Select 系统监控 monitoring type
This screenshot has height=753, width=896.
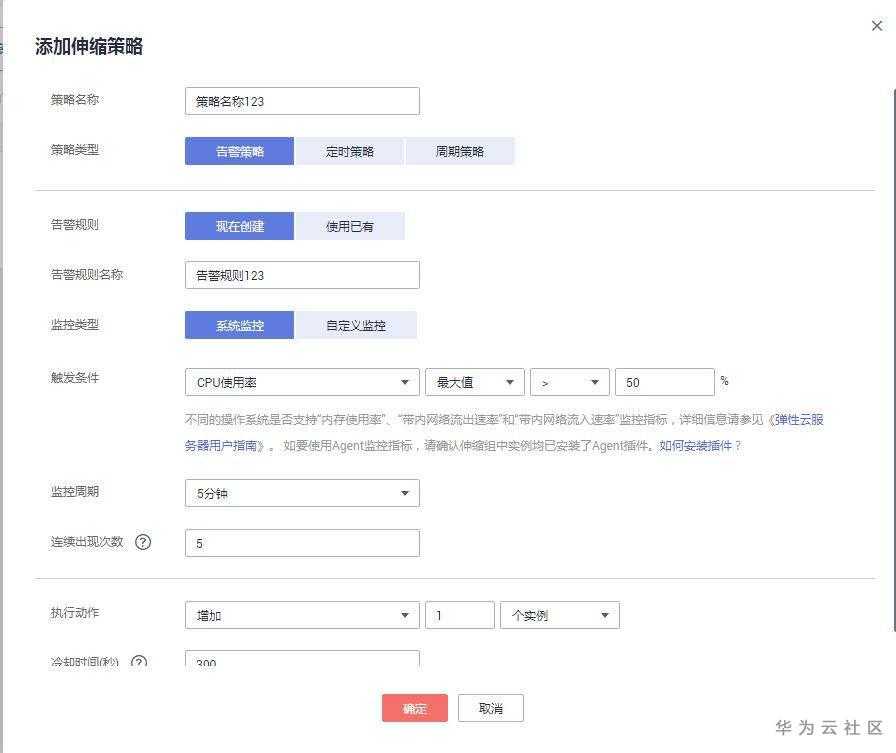point(239,326)
